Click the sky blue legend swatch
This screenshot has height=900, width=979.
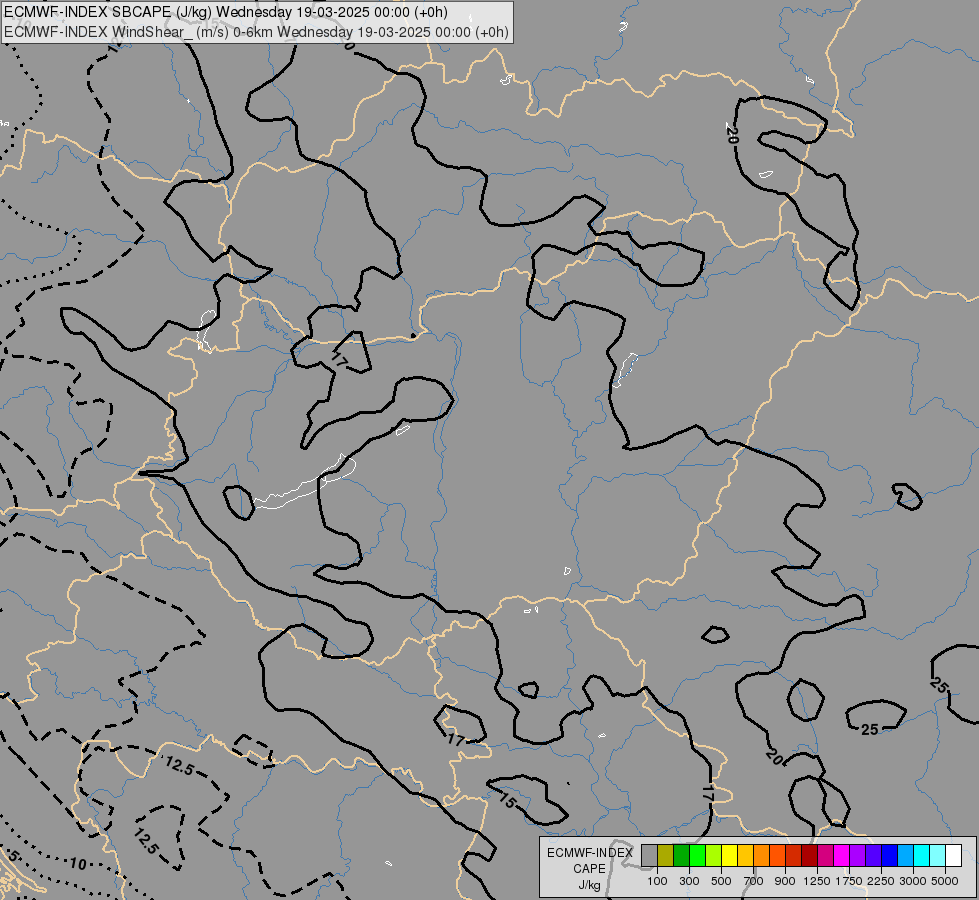[x=905, y=856]
